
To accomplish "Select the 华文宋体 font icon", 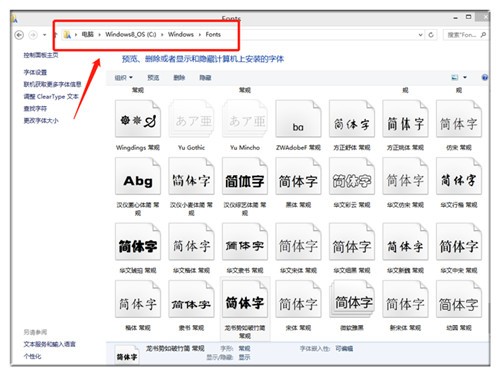I will click(298, 242).
